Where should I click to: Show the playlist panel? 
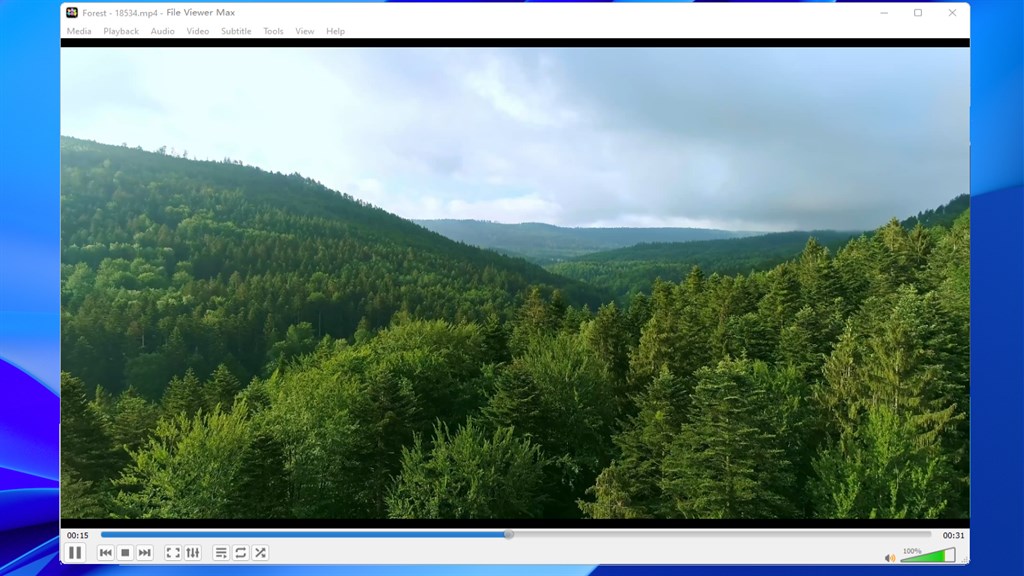point(221,552)
